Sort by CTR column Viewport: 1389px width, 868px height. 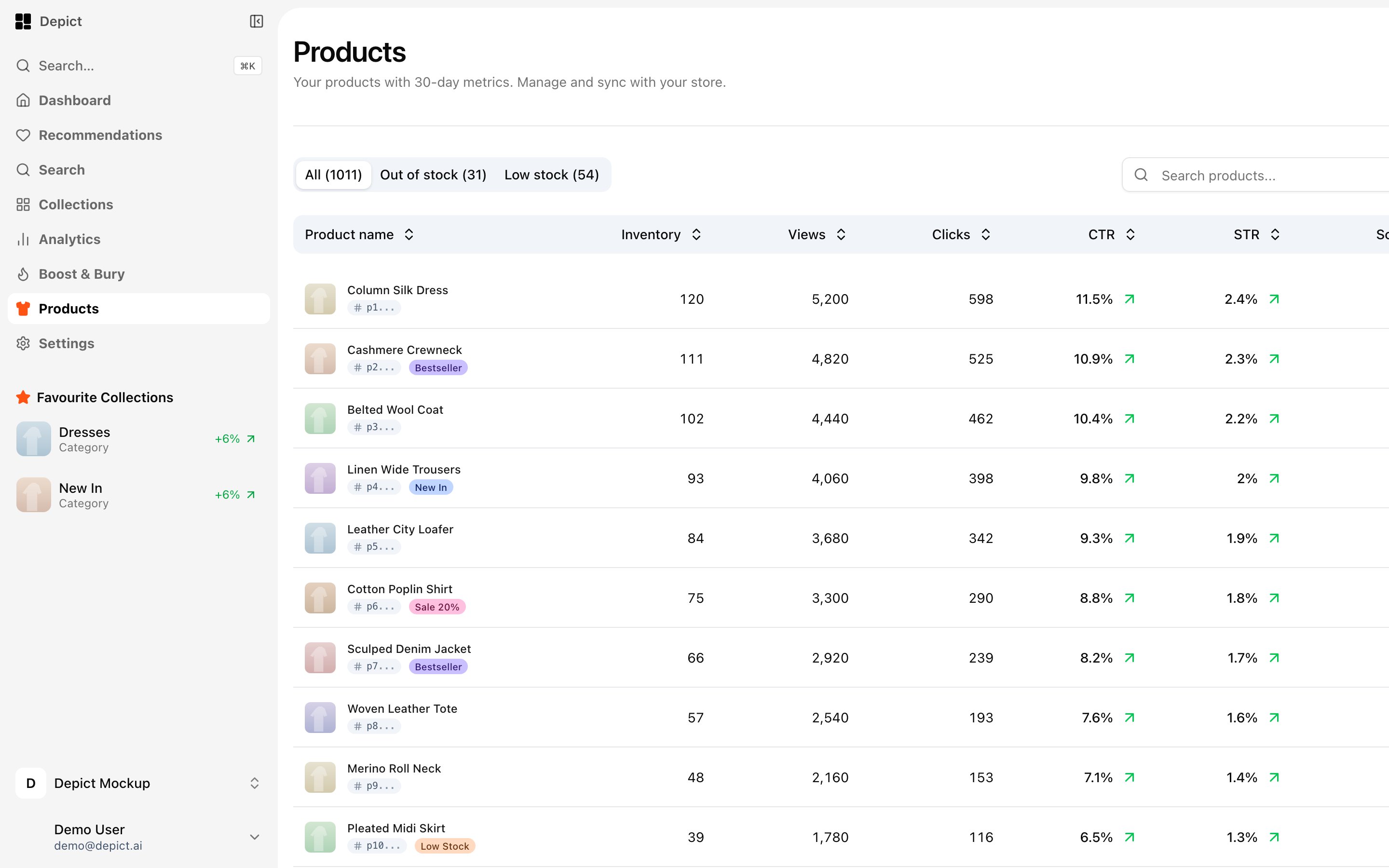(x=1112, y=234)
